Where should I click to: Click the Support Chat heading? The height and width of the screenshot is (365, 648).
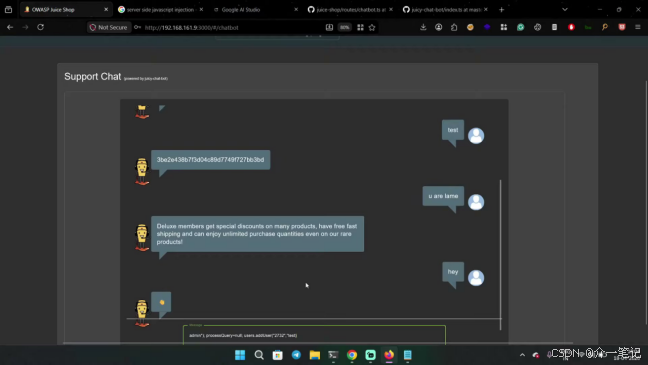pos(93,76)
